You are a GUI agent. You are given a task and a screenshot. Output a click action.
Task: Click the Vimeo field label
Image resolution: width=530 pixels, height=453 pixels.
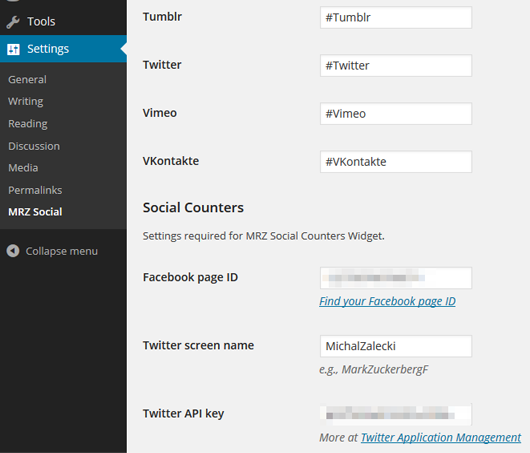160,113
